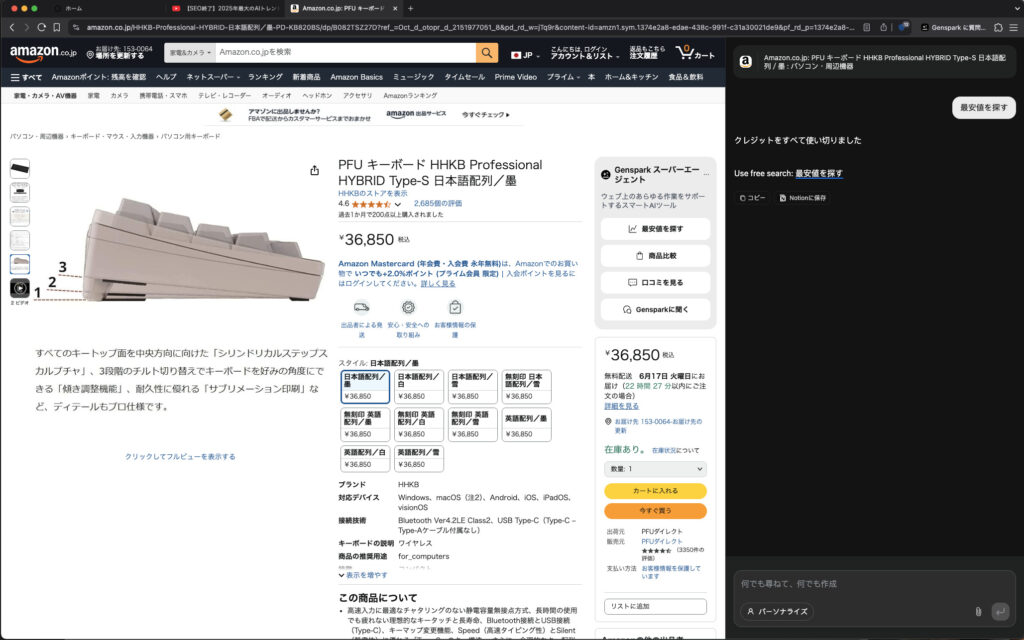Viewport: 1024px width, 640px height.
Task: Open the browser hamburger menu
Action: [x=1014, y=27]
